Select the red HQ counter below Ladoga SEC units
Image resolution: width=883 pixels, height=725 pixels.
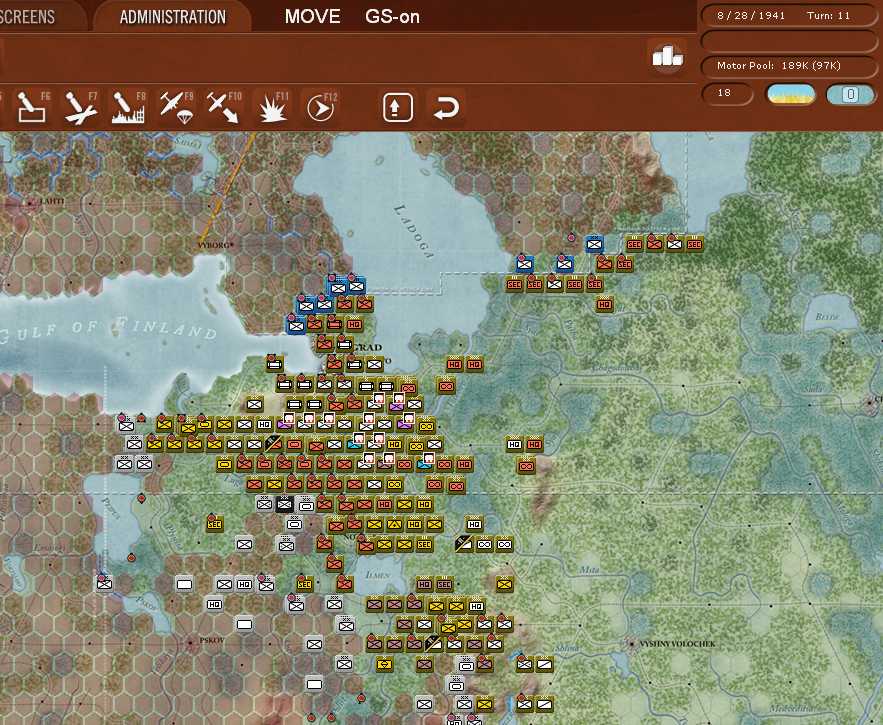[604, 304]
